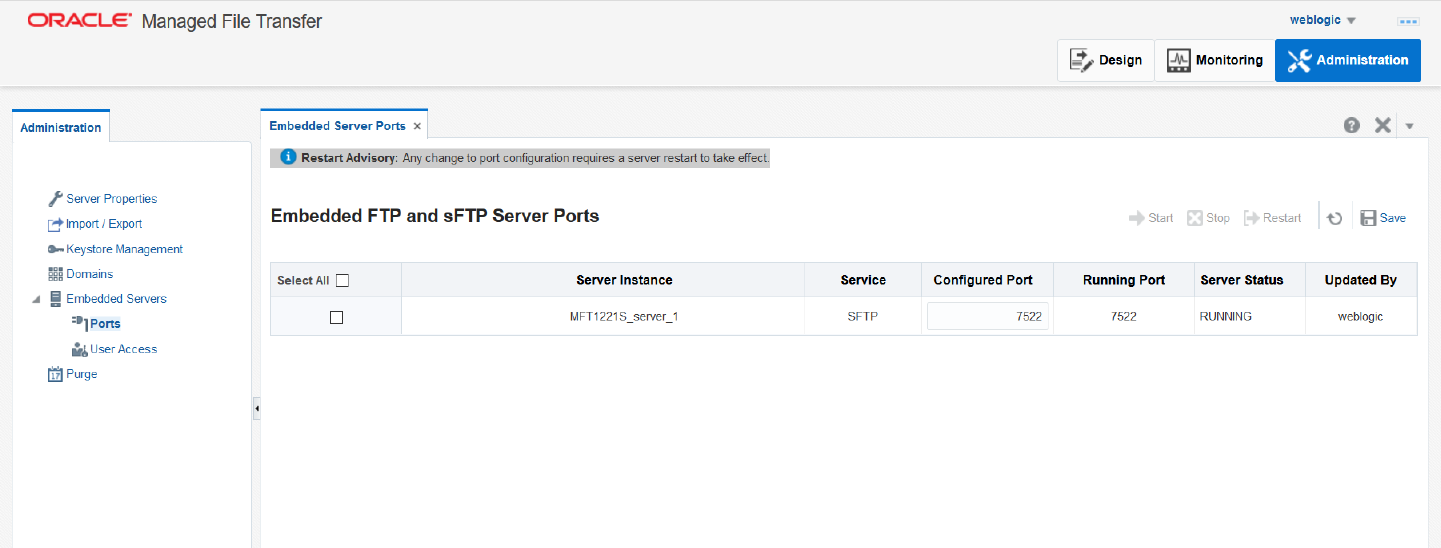
Task: Close the Embedded Server Ports tab
Action: tap(417, 126)
